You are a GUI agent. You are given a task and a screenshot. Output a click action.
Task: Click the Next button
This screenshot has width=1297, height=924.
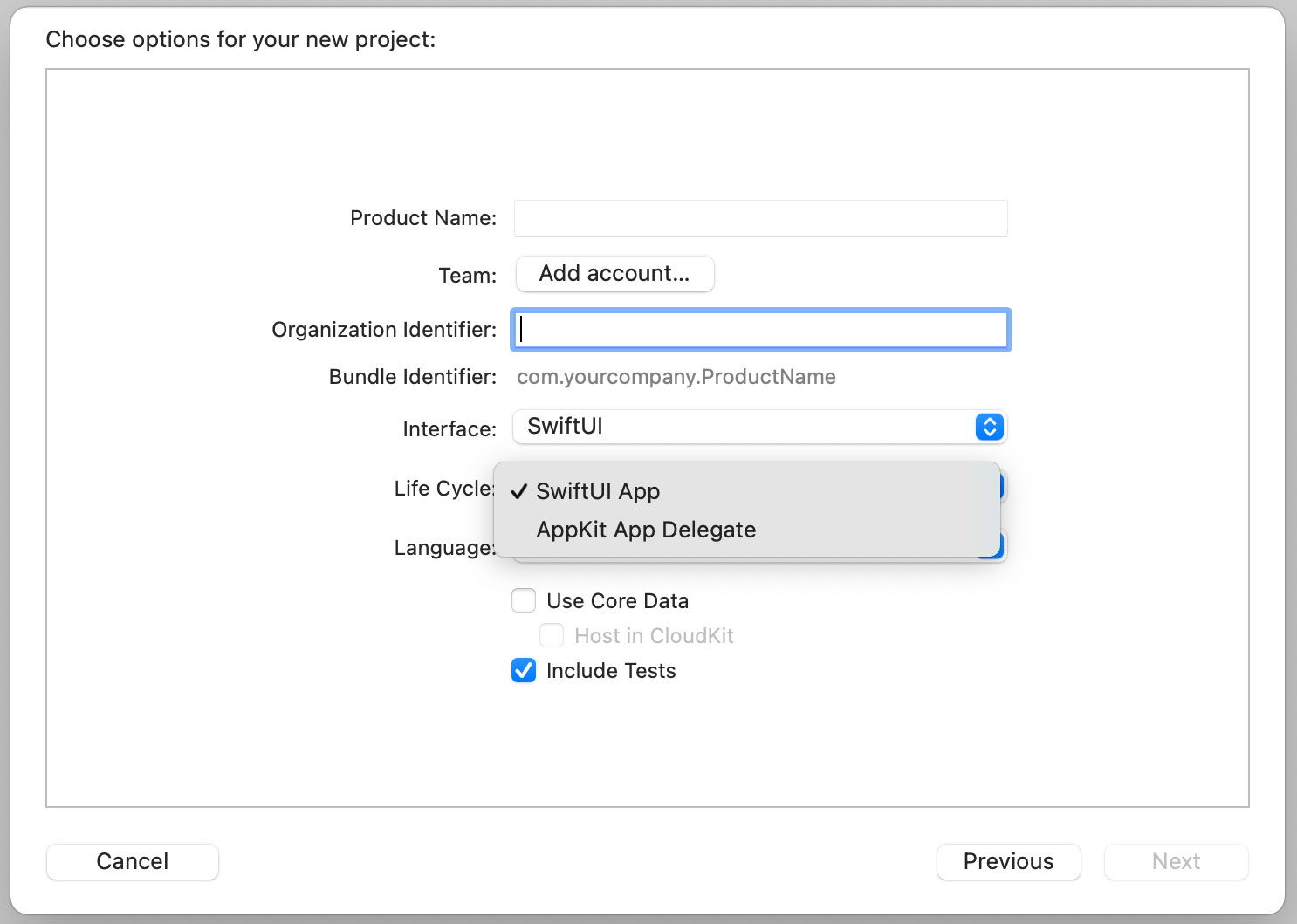1176,862
